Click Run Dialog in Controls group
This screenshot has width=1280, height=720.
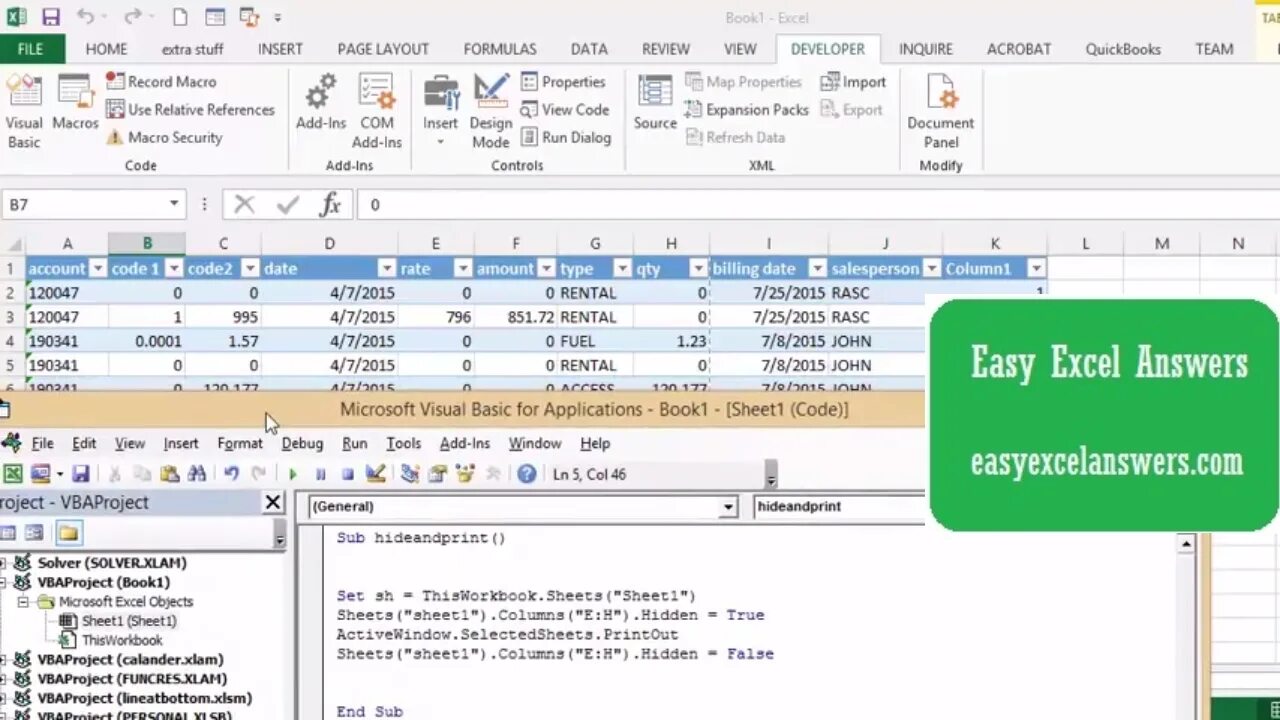pos(565,138)
